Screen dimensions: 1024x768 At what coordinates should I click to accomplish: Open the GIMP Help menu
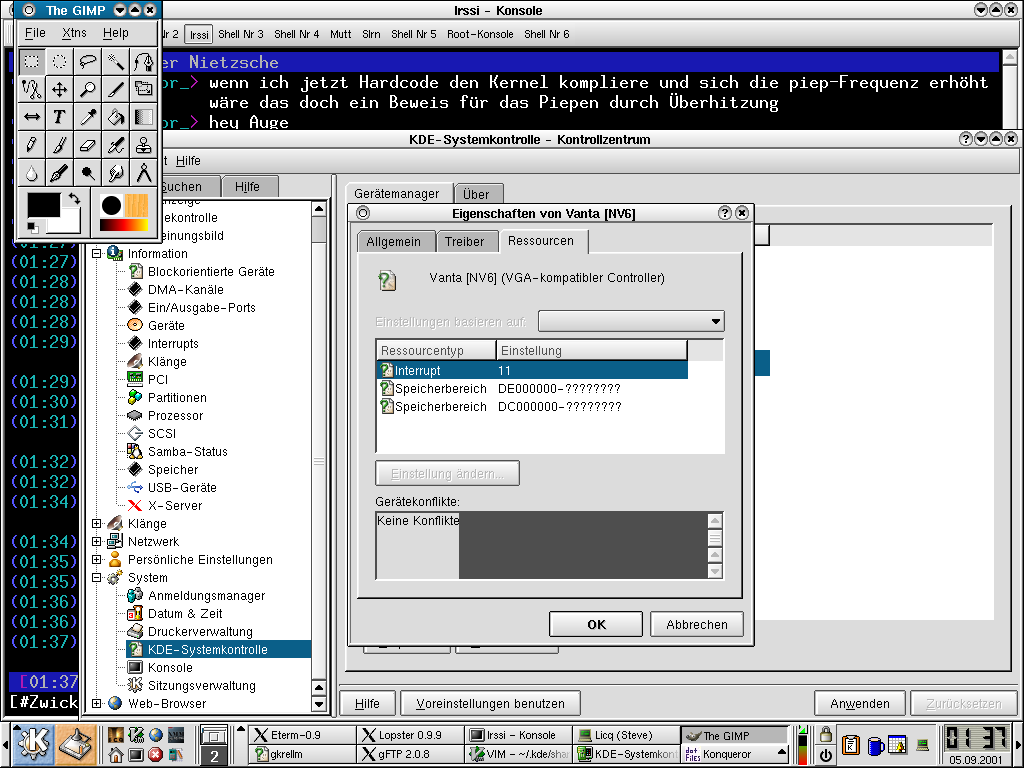[116, 33]
